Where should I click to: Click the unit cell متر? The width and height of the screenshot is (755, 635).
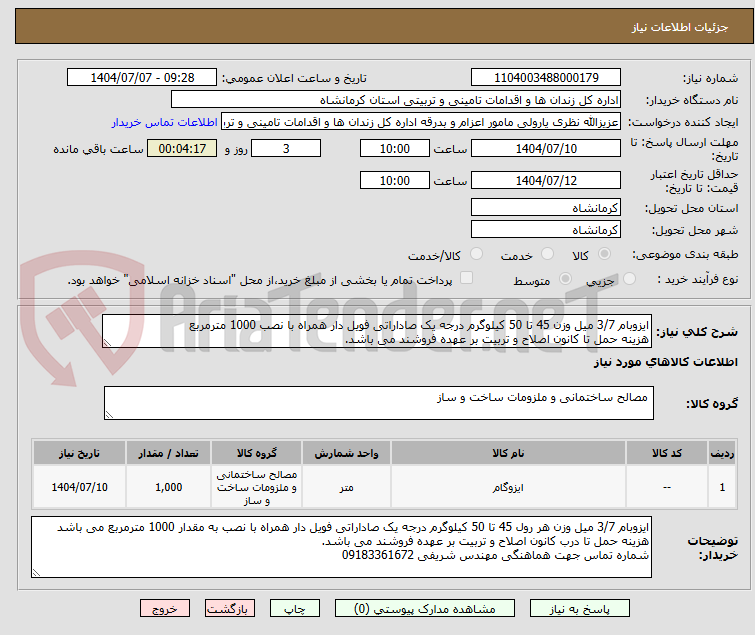[347, 487]
